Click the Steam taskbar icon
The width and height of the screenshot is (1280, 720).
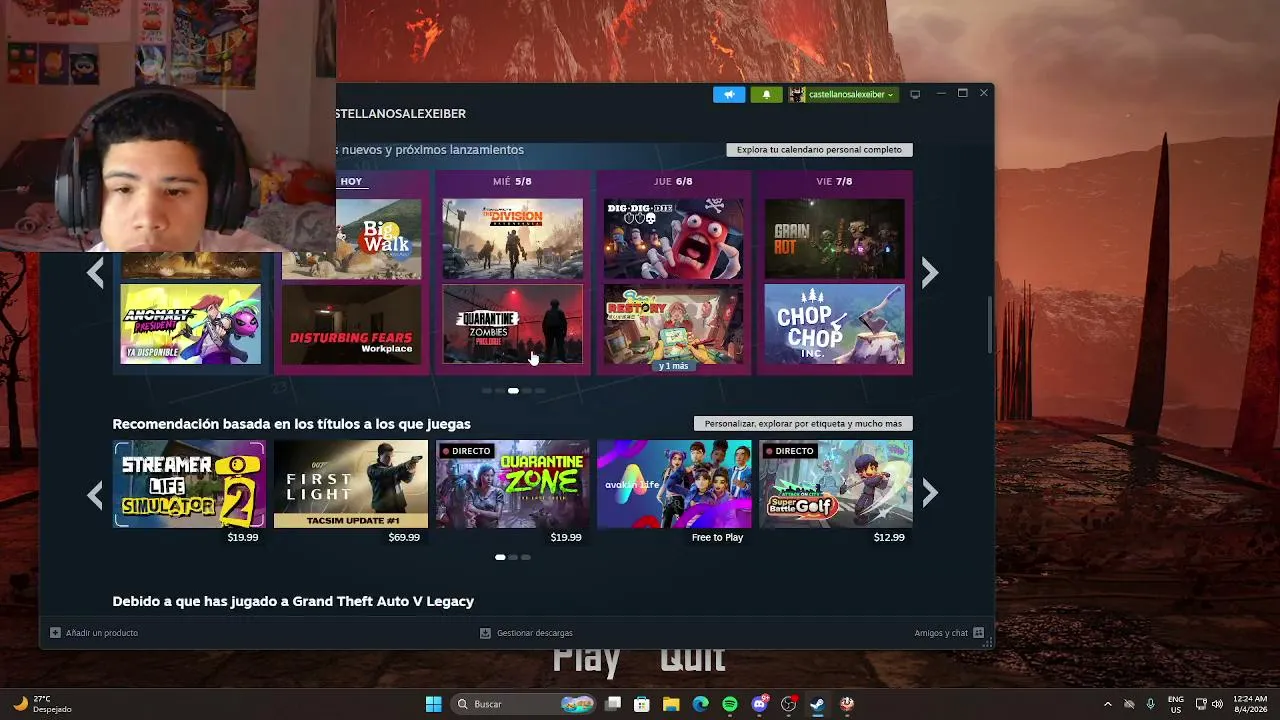pos(817,704)
